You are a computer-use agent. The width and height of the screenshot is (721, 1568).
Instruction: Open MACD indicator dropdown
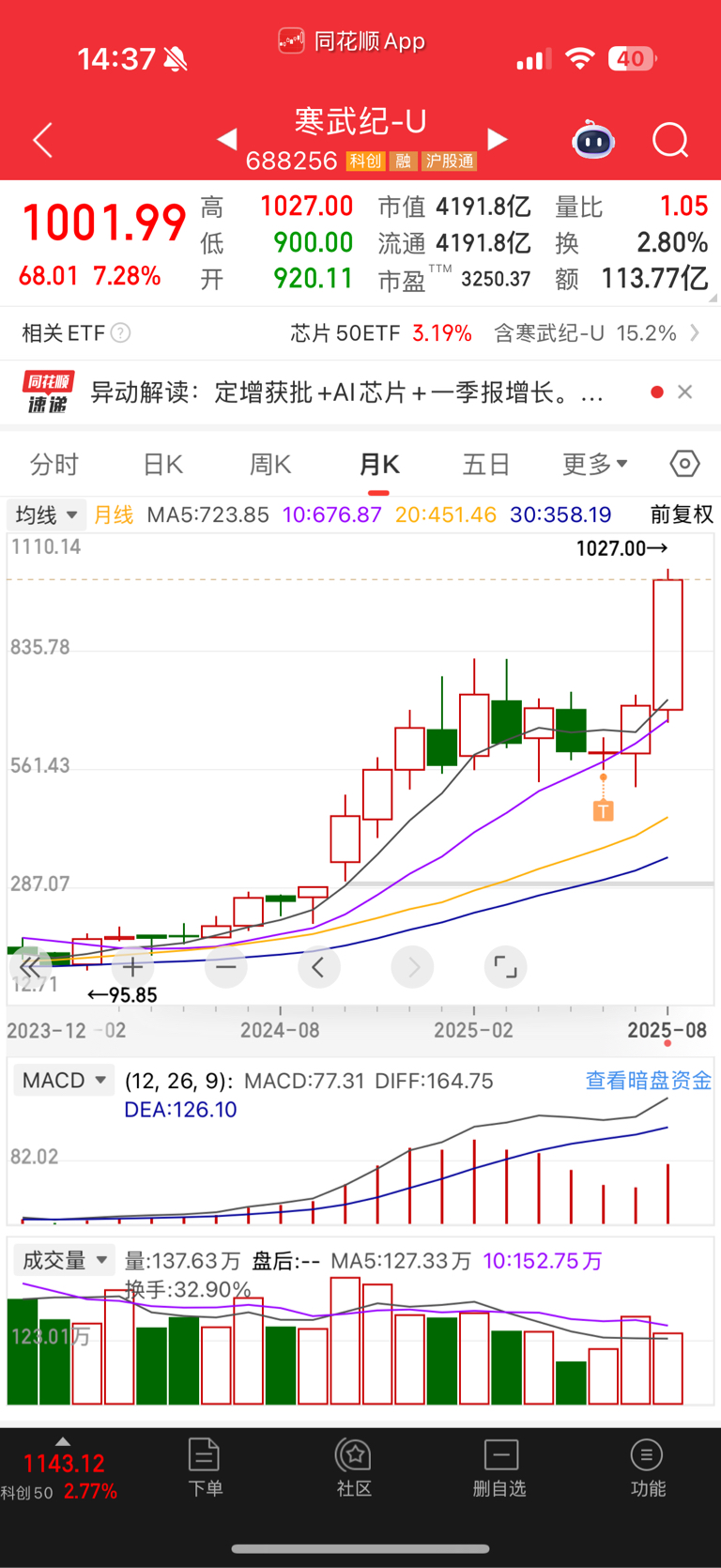click(x=64, y=1080)
